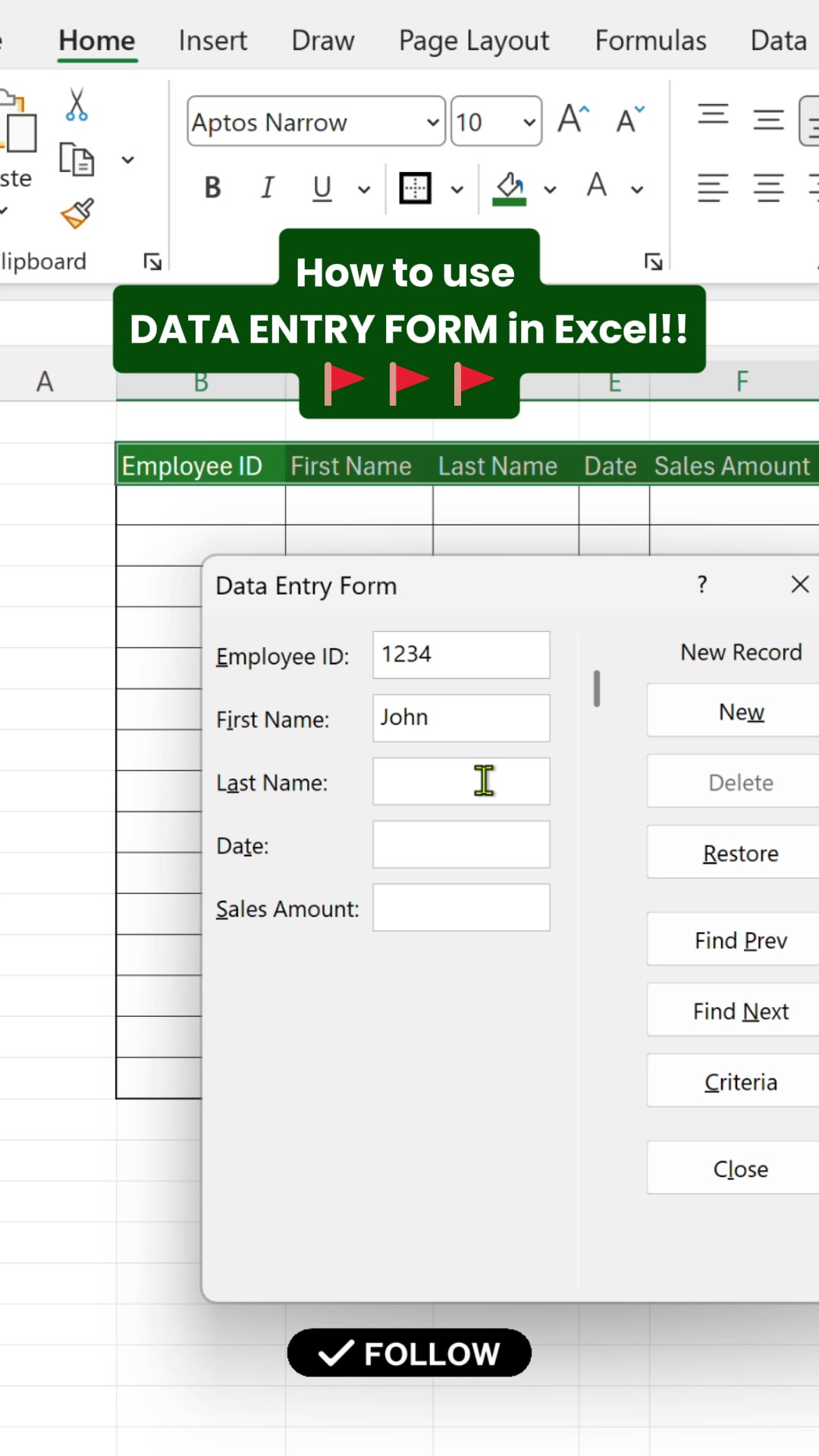Click the New button in form
Image resolution: width=819 pixels, height=1456 pixels.
click(x=733, y=711)
